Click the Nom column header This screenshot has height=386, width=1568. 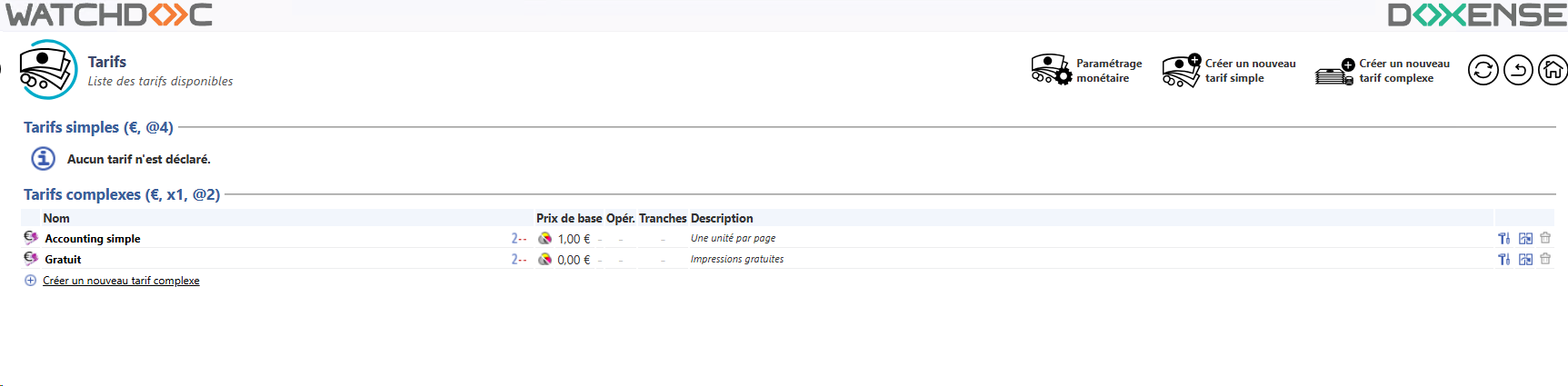[56, 218]
